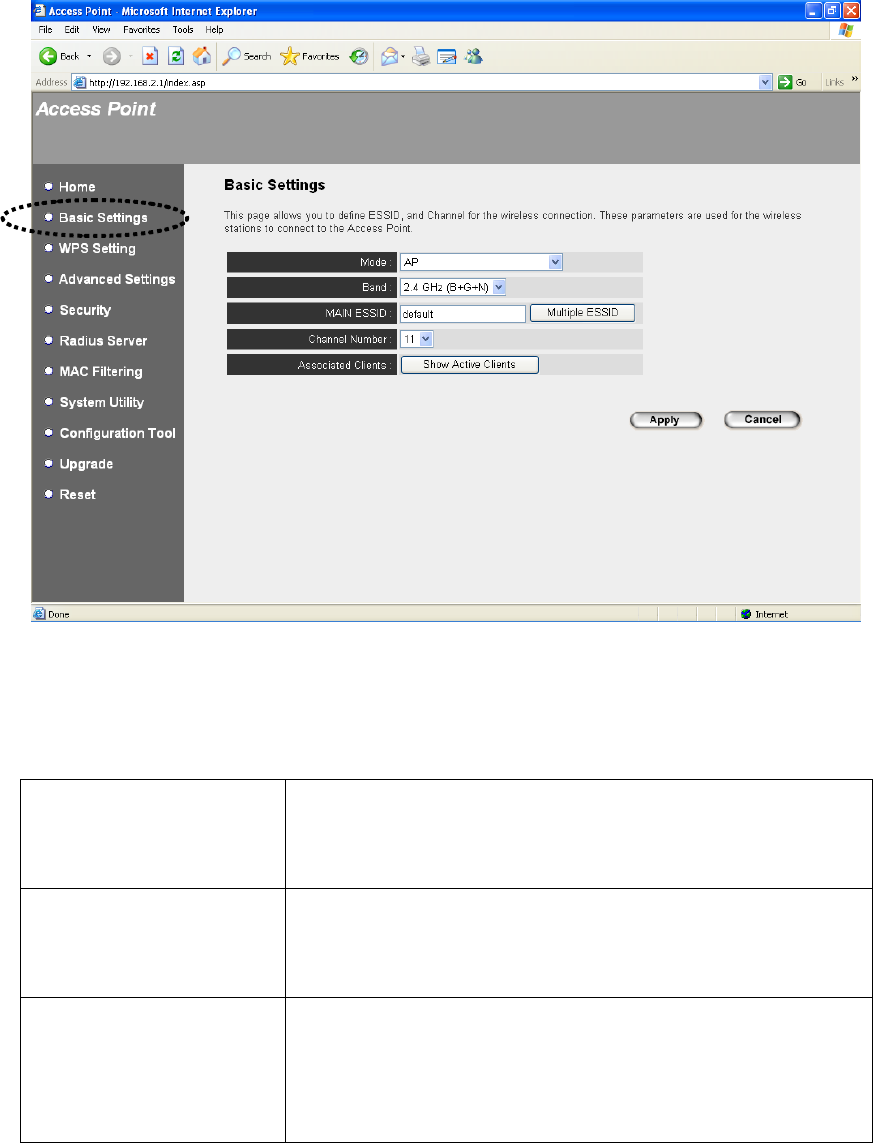Click the Print icon
Viewport: 873px width, 1143px height.
pos(421,56)
